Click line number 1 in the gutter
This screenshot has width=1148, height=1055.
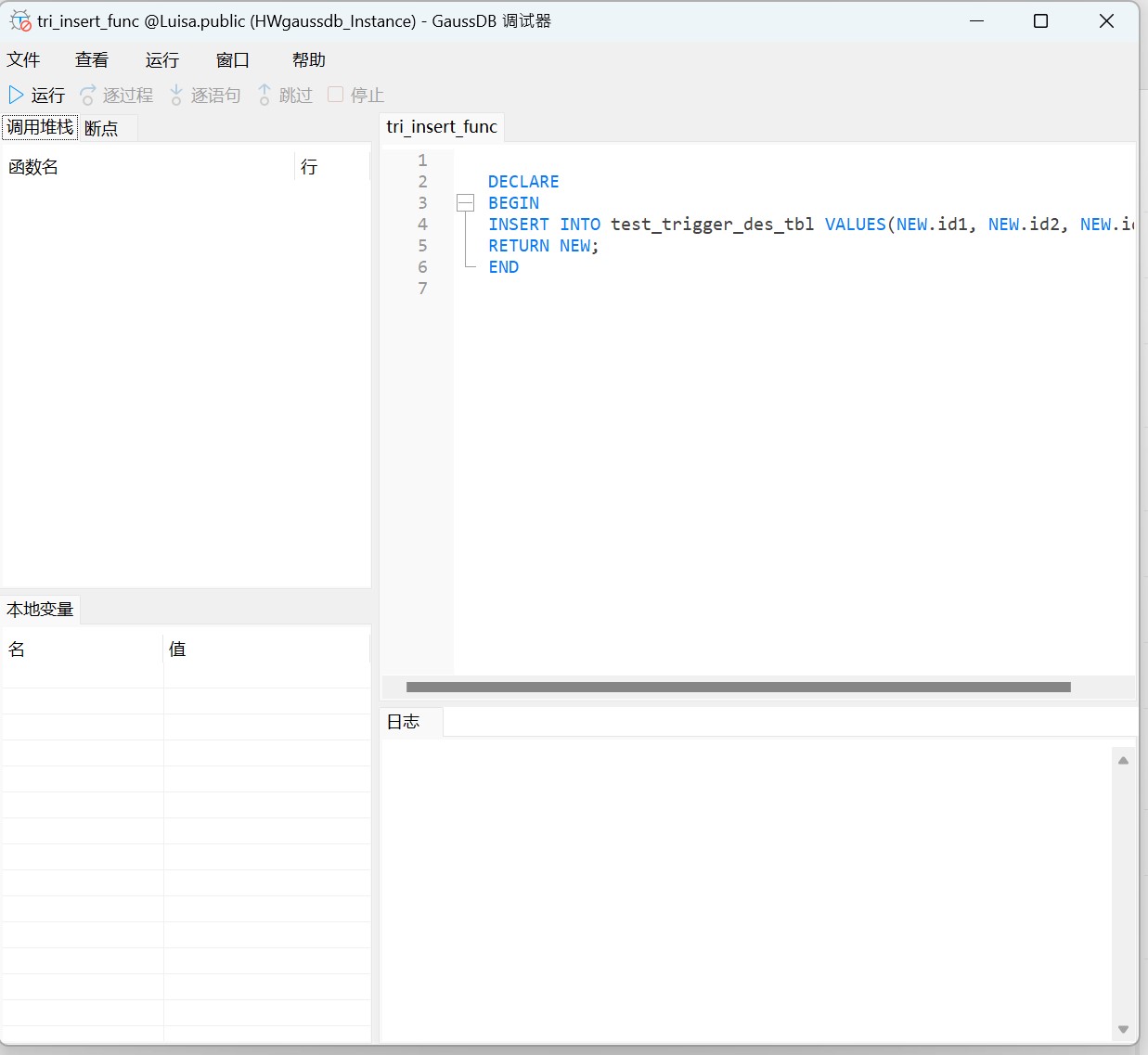(422, 161)
